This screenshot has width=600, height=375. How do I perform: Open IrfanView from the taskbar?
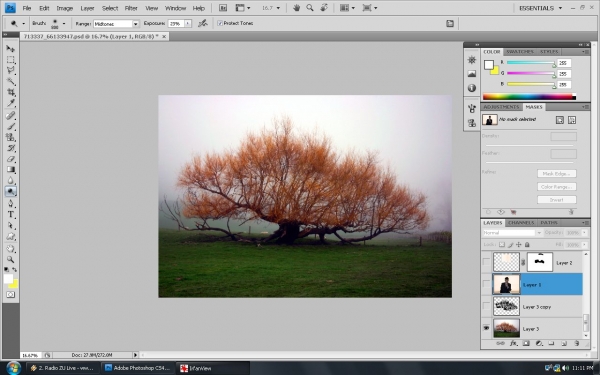click(212, 368)
